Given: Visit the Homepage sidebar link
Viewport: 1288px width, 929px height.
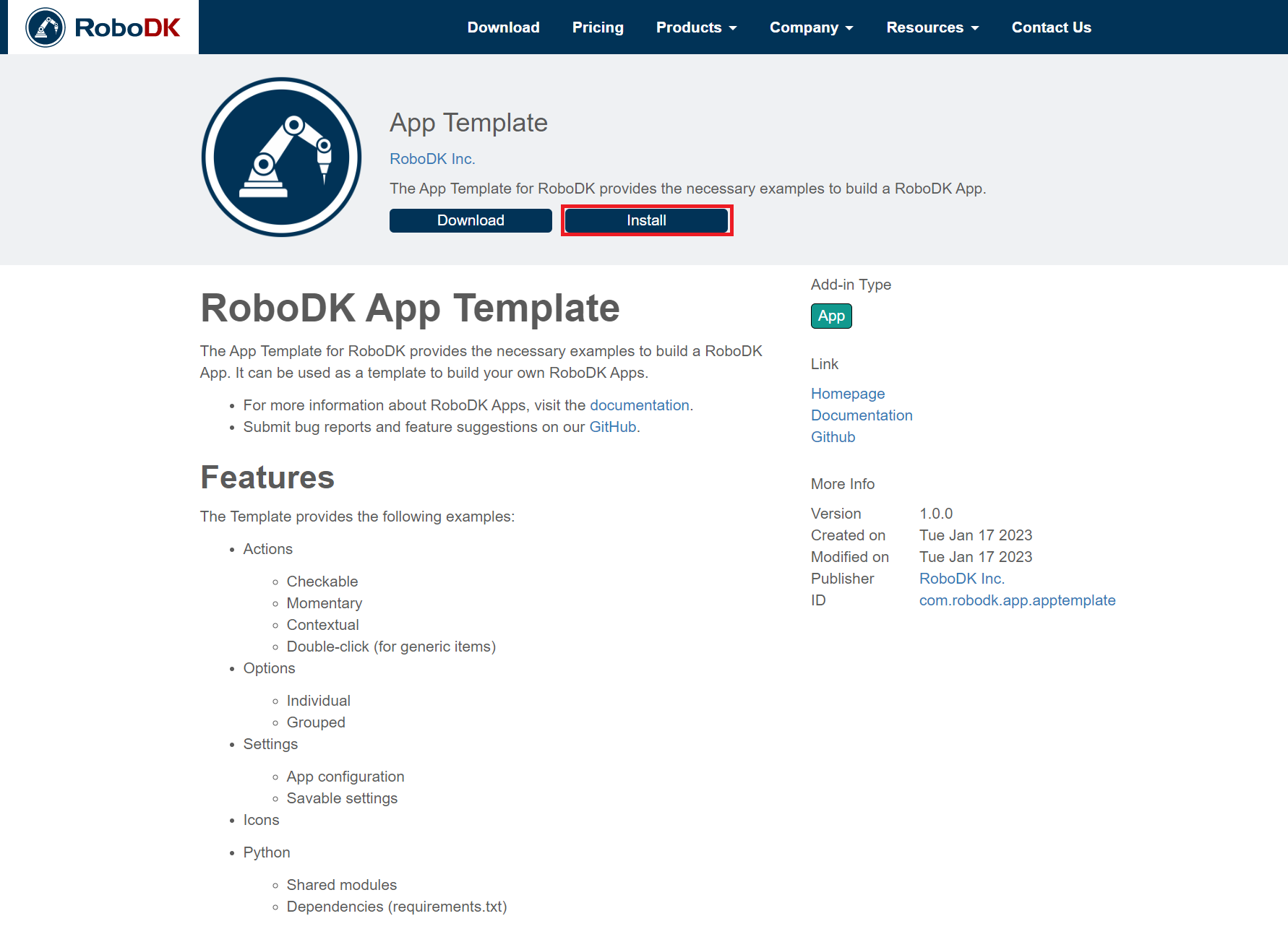Looking at the screenshot, I should pos(847,394).
